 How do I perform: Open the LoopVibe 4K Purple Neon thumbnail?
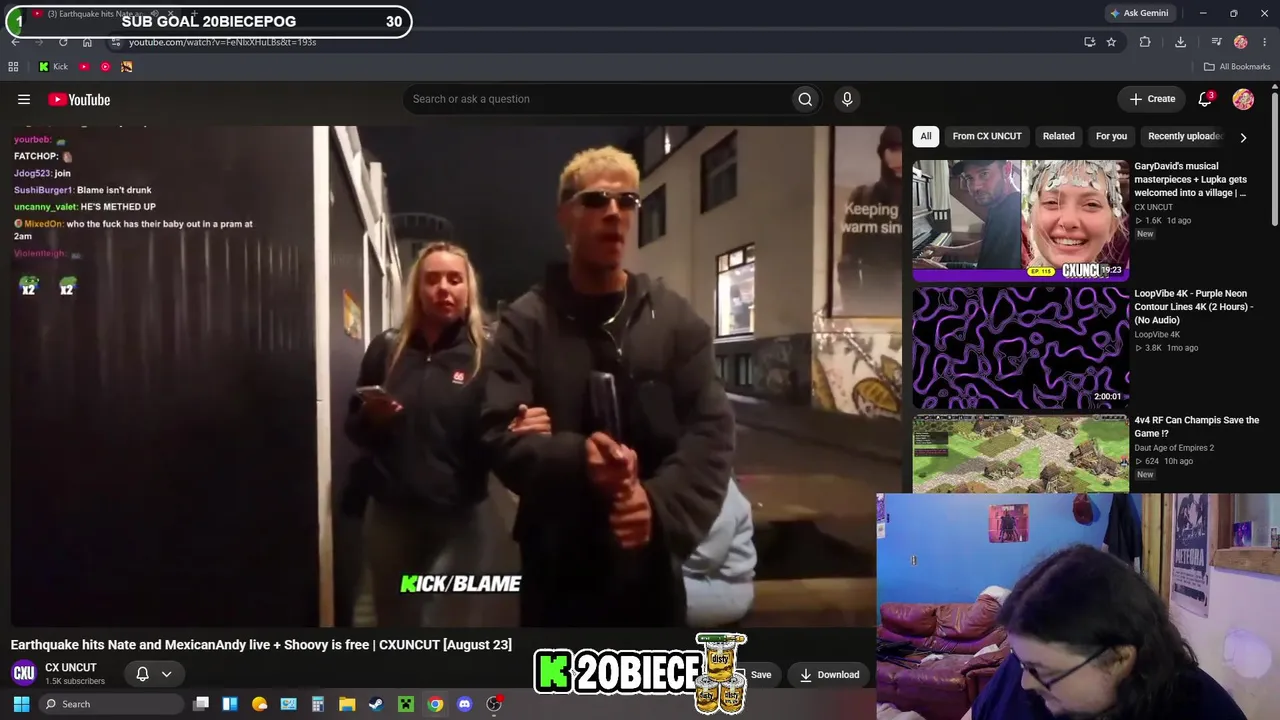click(x=1020, y=349)
